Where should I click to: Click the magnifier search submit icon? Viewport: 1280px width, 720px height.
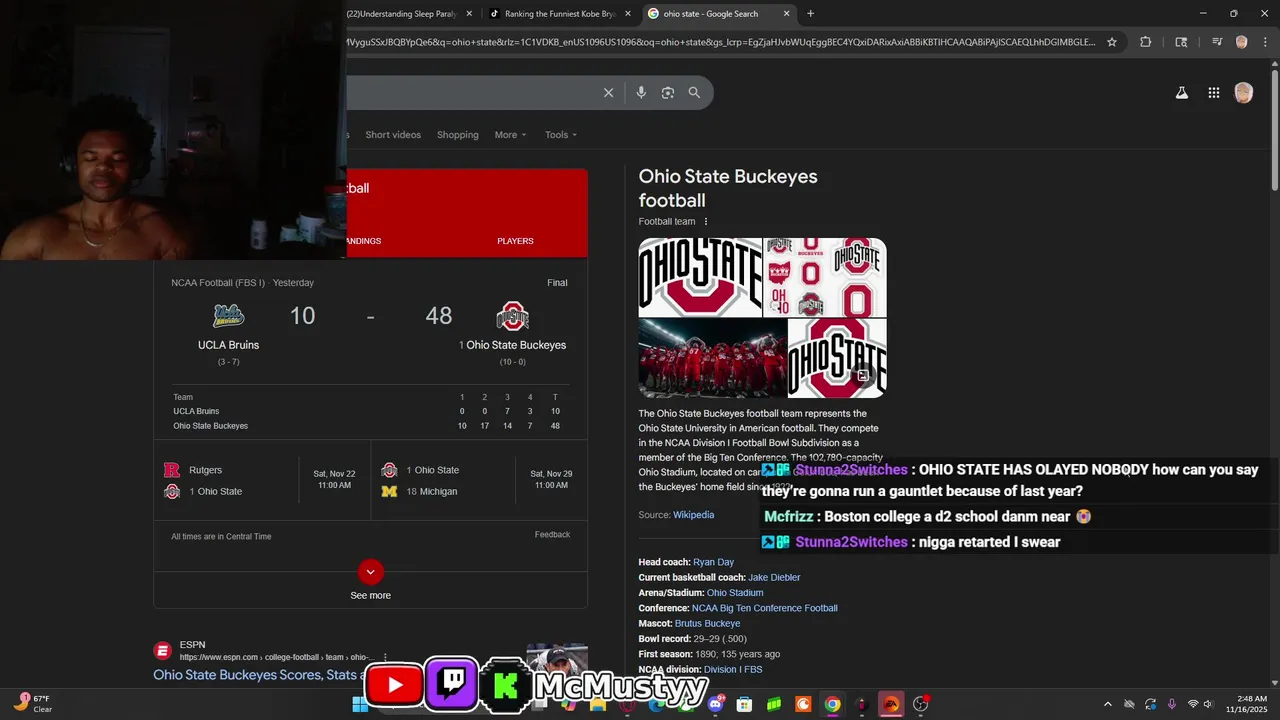694,93
